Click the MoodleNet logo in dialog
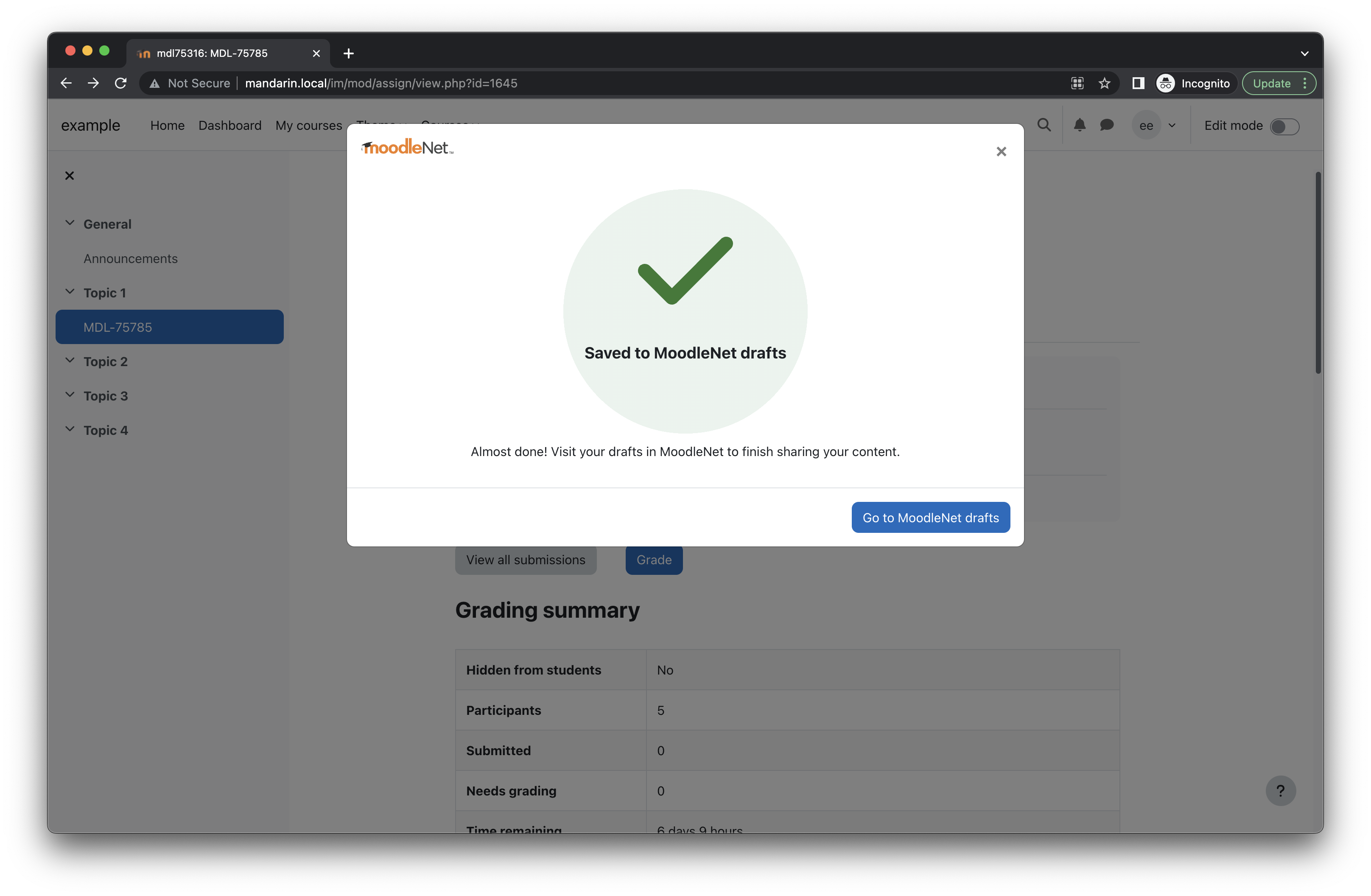 click(x=407, y=147)
